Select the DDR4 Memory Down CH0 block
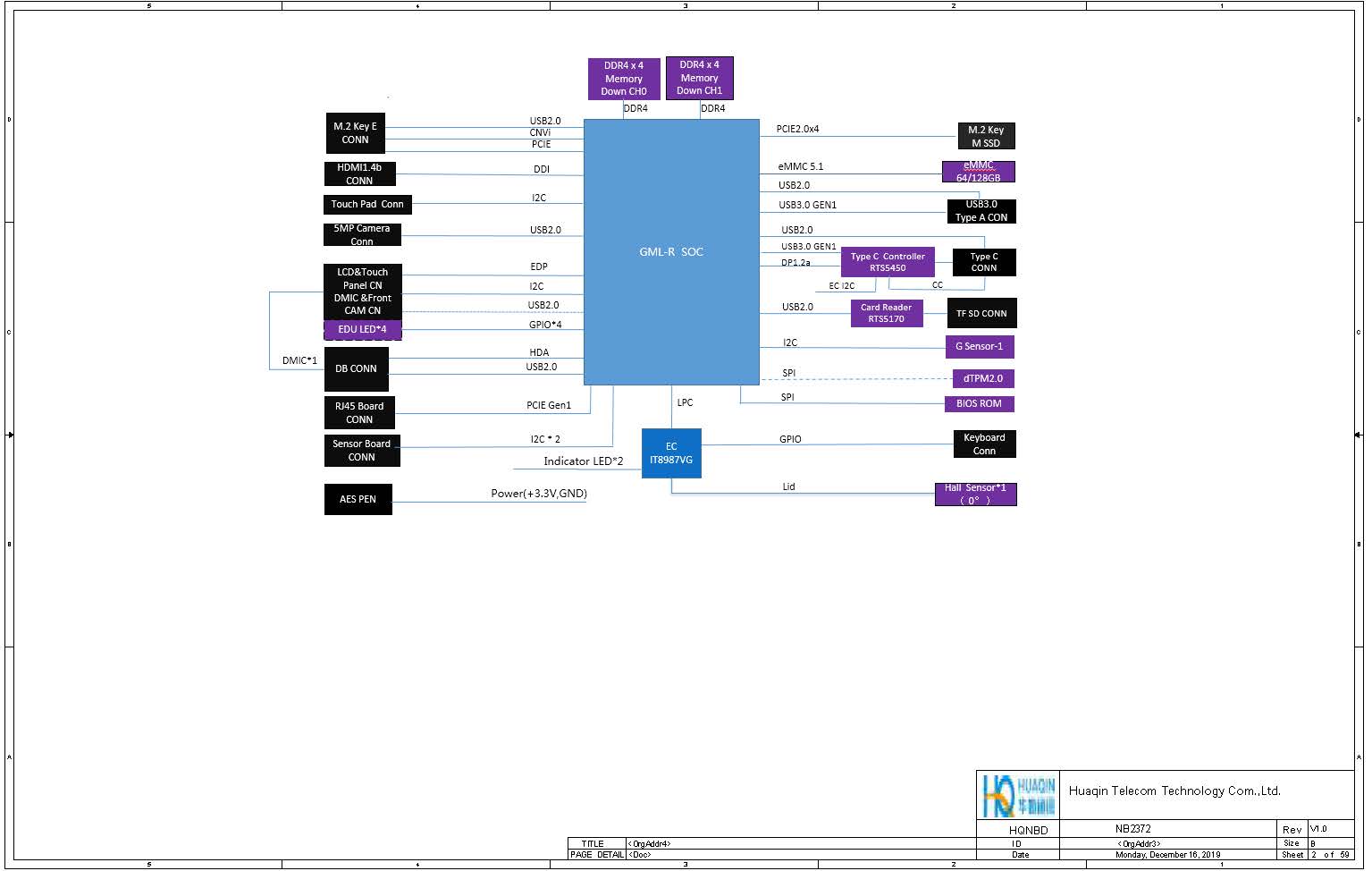Screen dimensions: 1372x871 (x=623, y=79)
